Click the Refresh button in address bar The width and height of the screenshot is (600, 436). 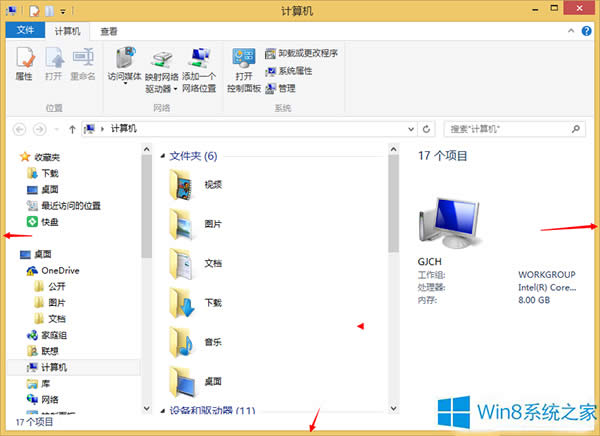point(426,129)
